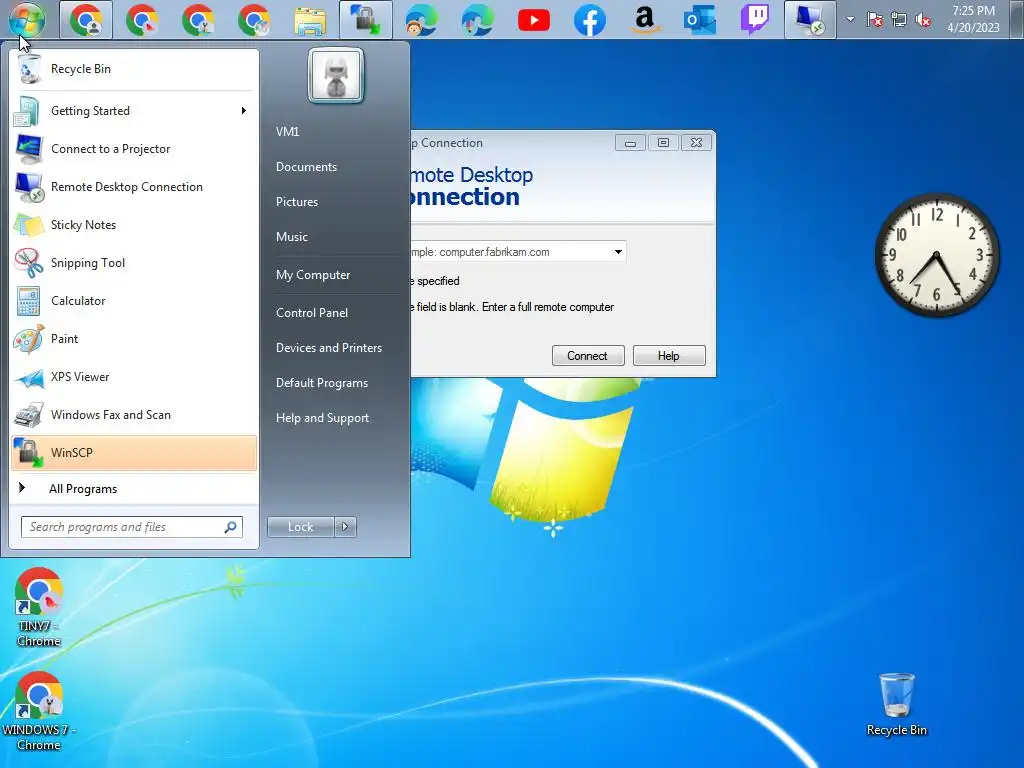Screen dimensions: 1024x768
Task: Open My Computer from Start menu
Action: 313,275
